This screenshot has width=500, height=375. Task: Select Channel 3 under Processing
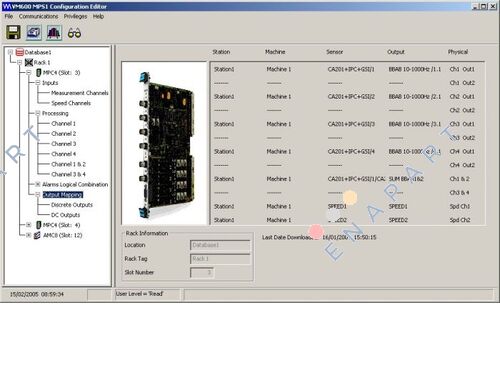[63, 144]
